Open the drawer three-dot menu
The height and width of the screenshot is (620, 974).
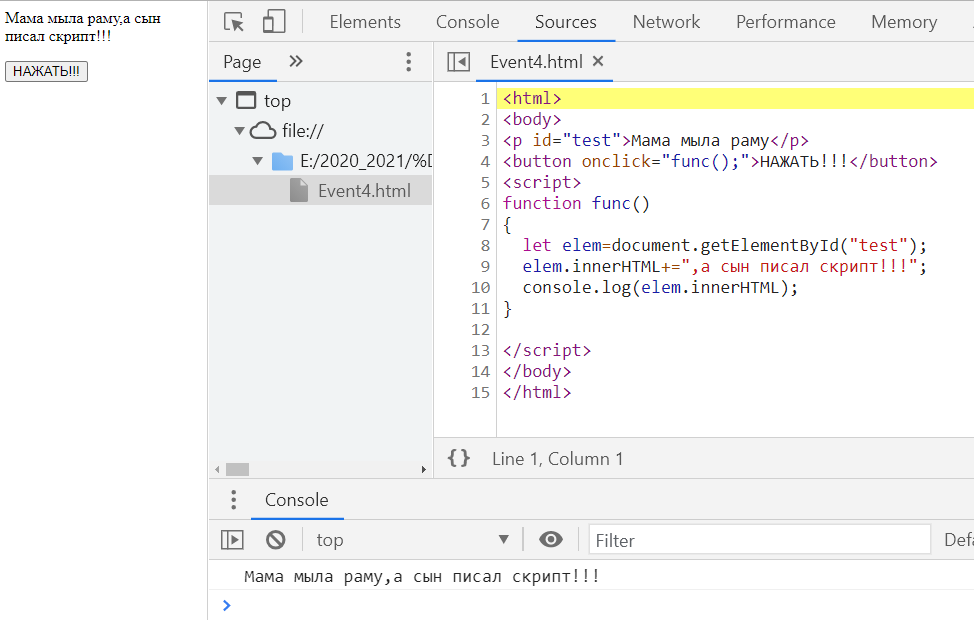234,500
